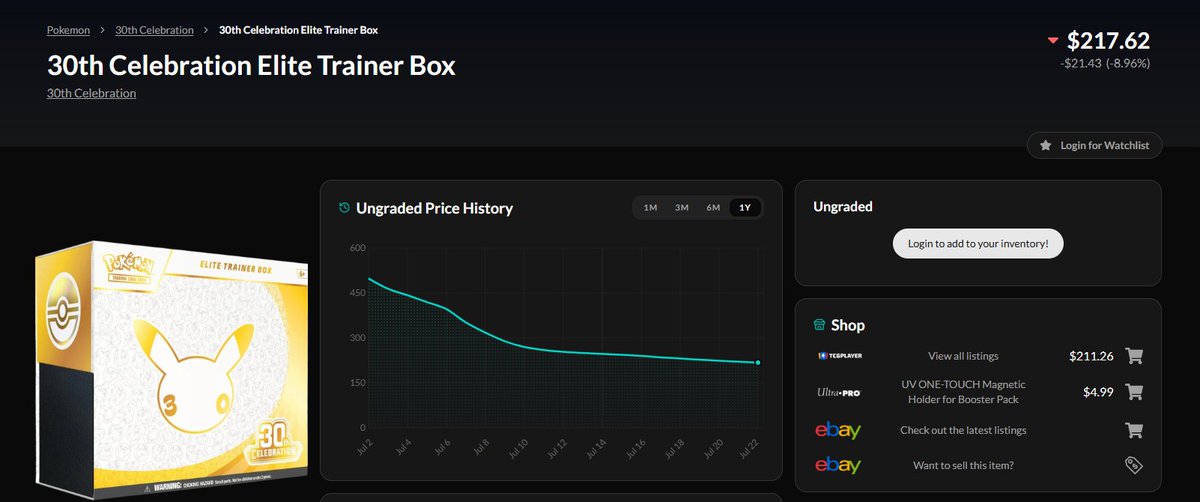Click the Ultra PRO logo
Screen dimensions: 1200x502
click(x=839, y=393)
